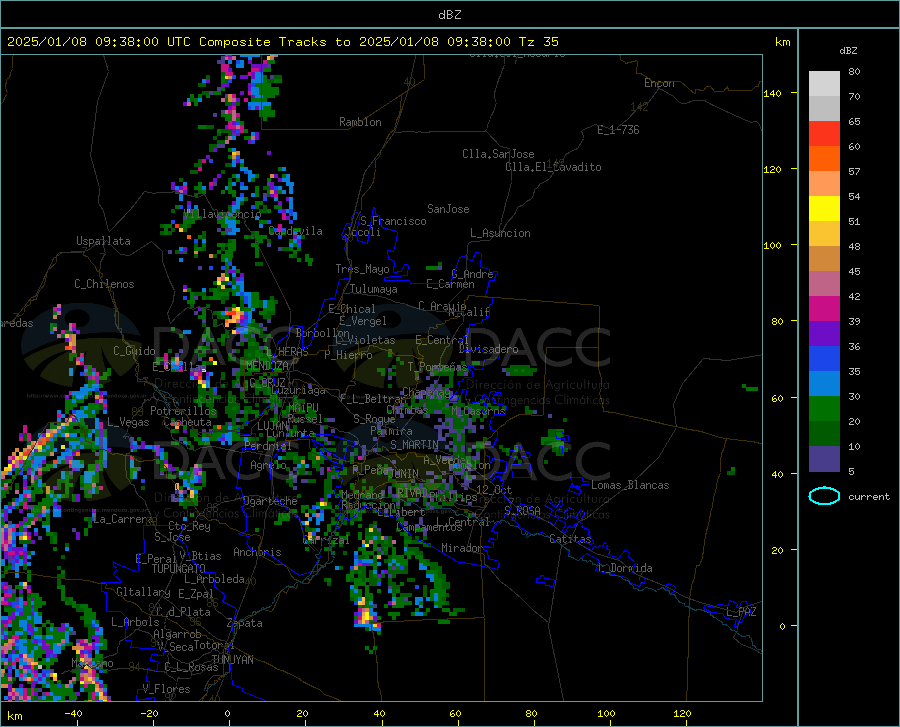900x727 pixels.
Task: Click the 'Mirador' map label
Action: coord(461,548)
